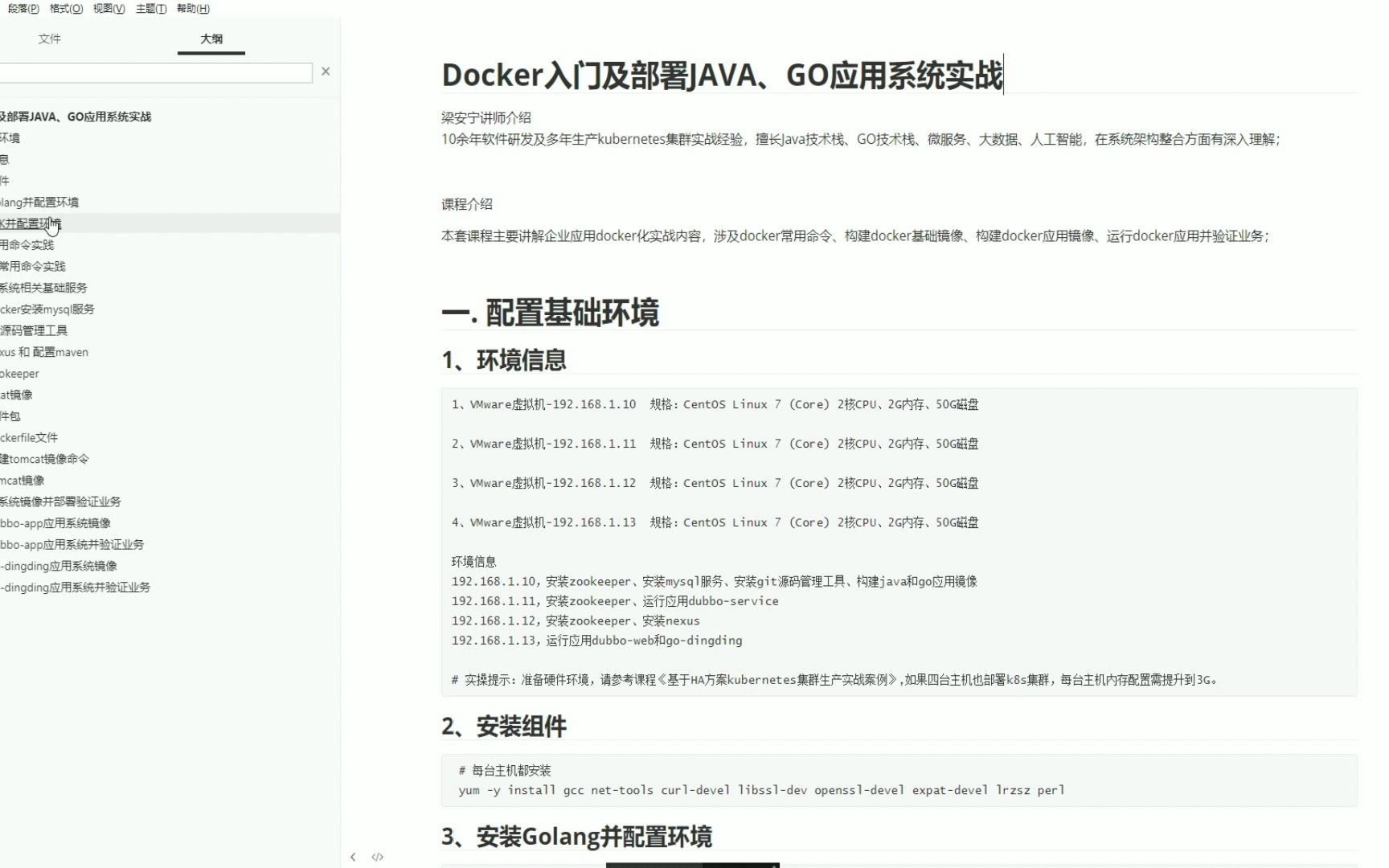
Task: Jump to docker安装mysql服务 in the outline
Action: [x=48, y=309]
